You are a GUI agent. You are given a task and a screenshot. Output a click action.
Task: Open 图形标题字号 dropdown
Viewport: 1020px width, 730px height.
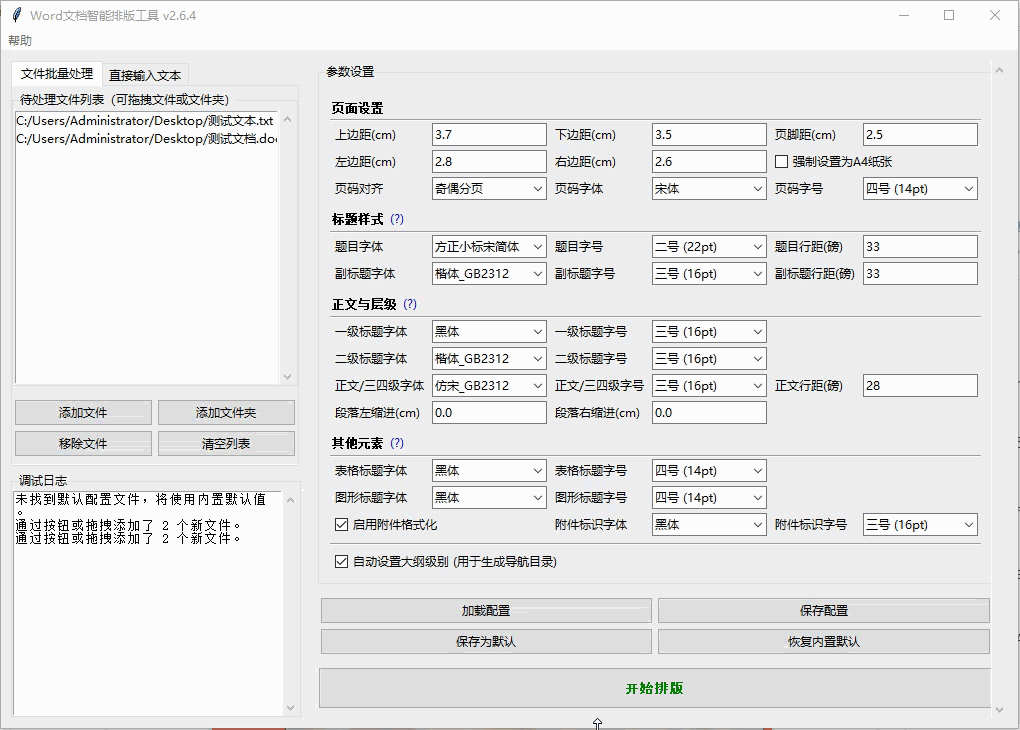click(x=709, y=498)
